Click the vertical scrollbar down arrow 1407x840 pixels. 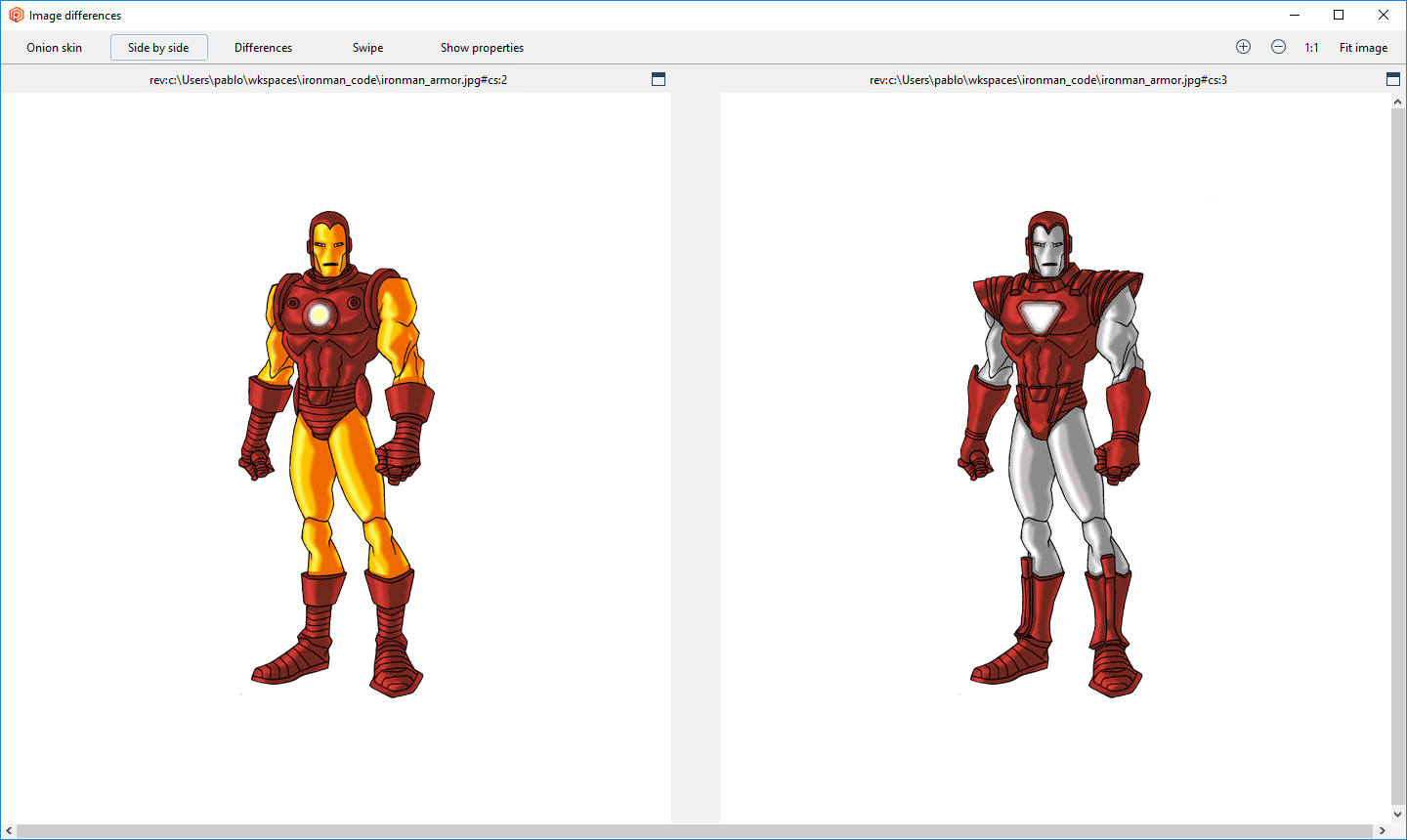(x=1398, y=815)
